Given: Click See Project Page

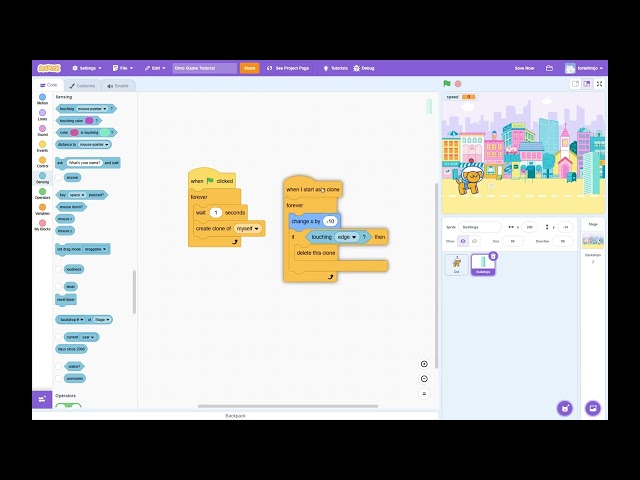Looking at the screenshot, I should pos(288,68).
